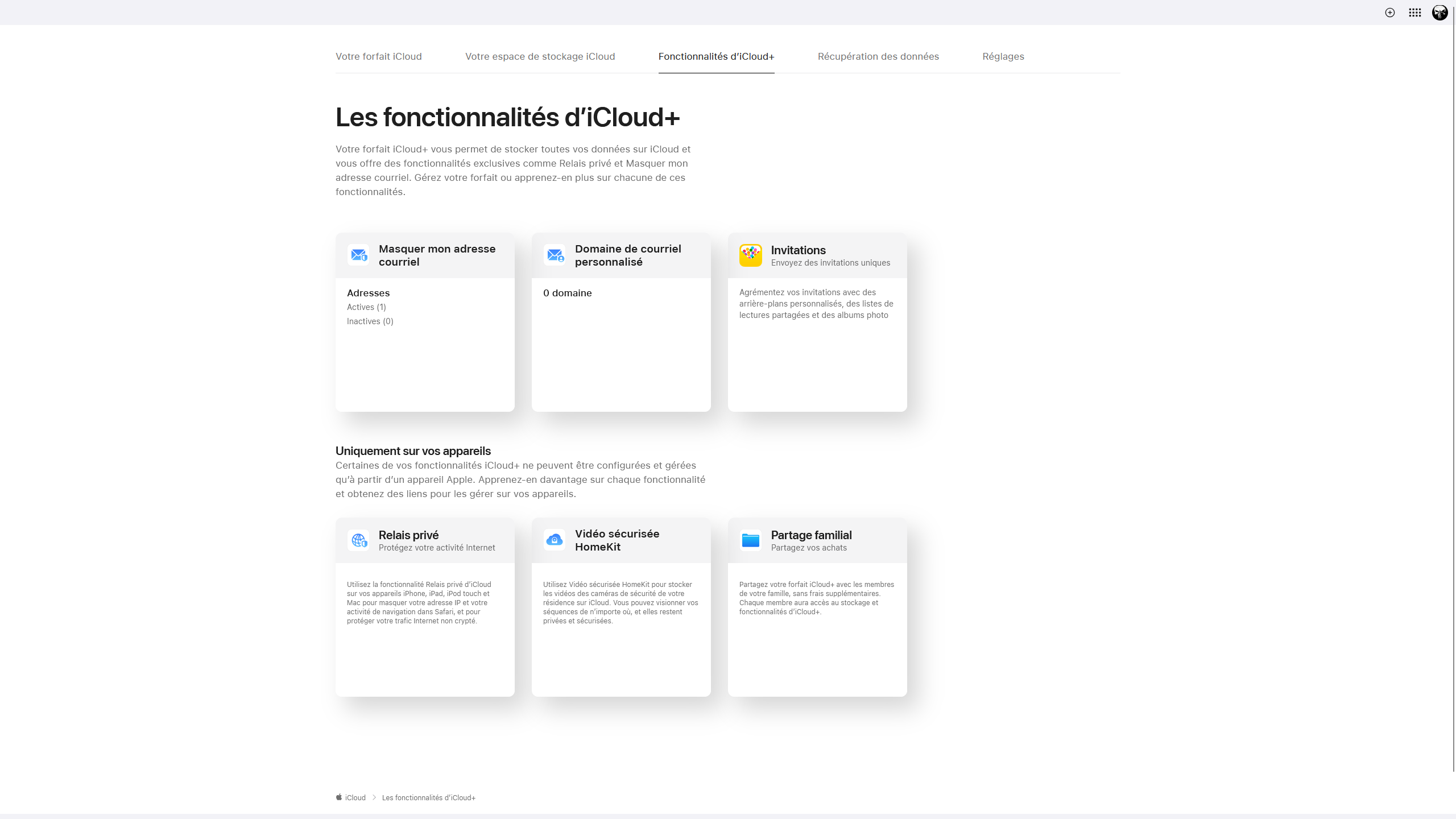Click the Domaine de courriel personnalisé icon
Viewport: 1456px width, 819px height.
click(555, 255)
